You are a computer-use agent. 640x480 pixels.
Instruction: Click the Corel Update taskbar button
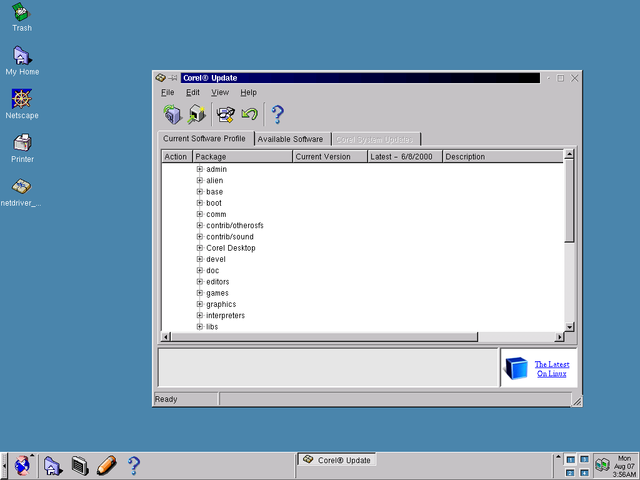(337, 460)
